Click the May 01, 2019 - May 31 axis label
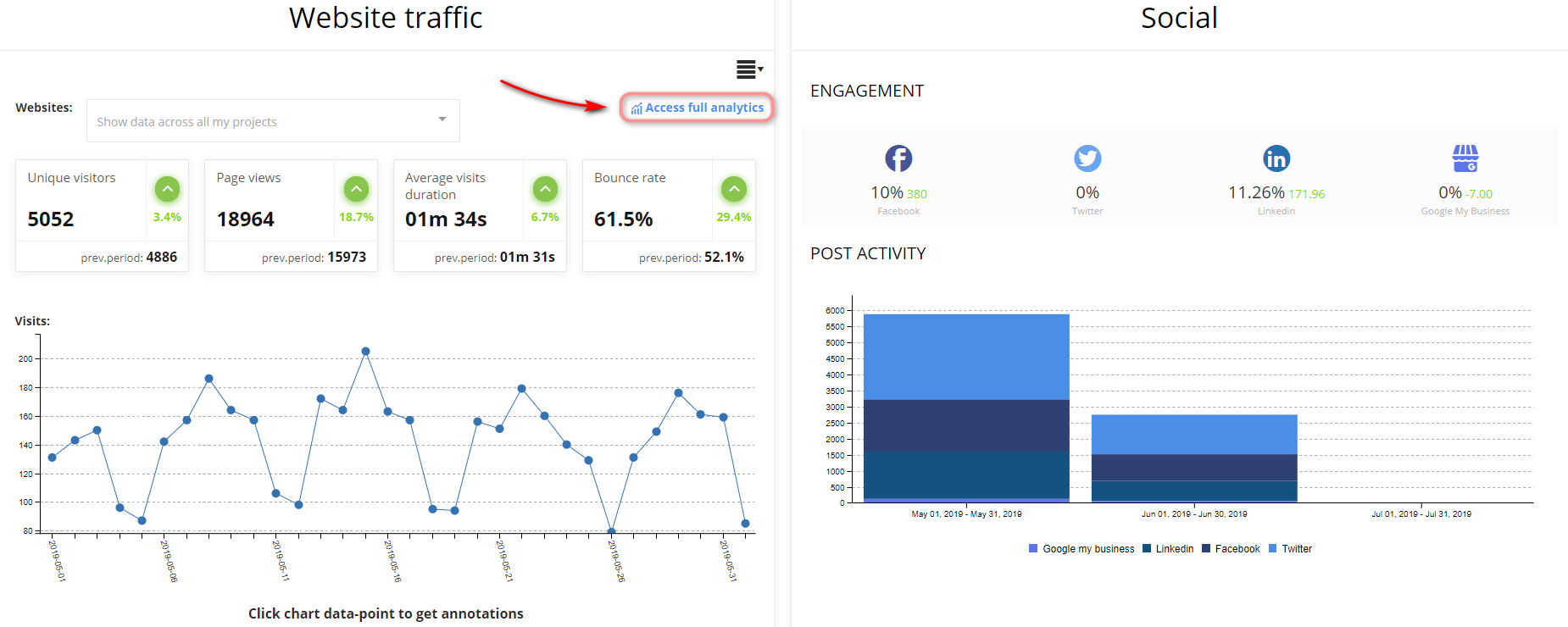Image resolution: width=1568 pixels, height=627 pixels. (966, 513)
